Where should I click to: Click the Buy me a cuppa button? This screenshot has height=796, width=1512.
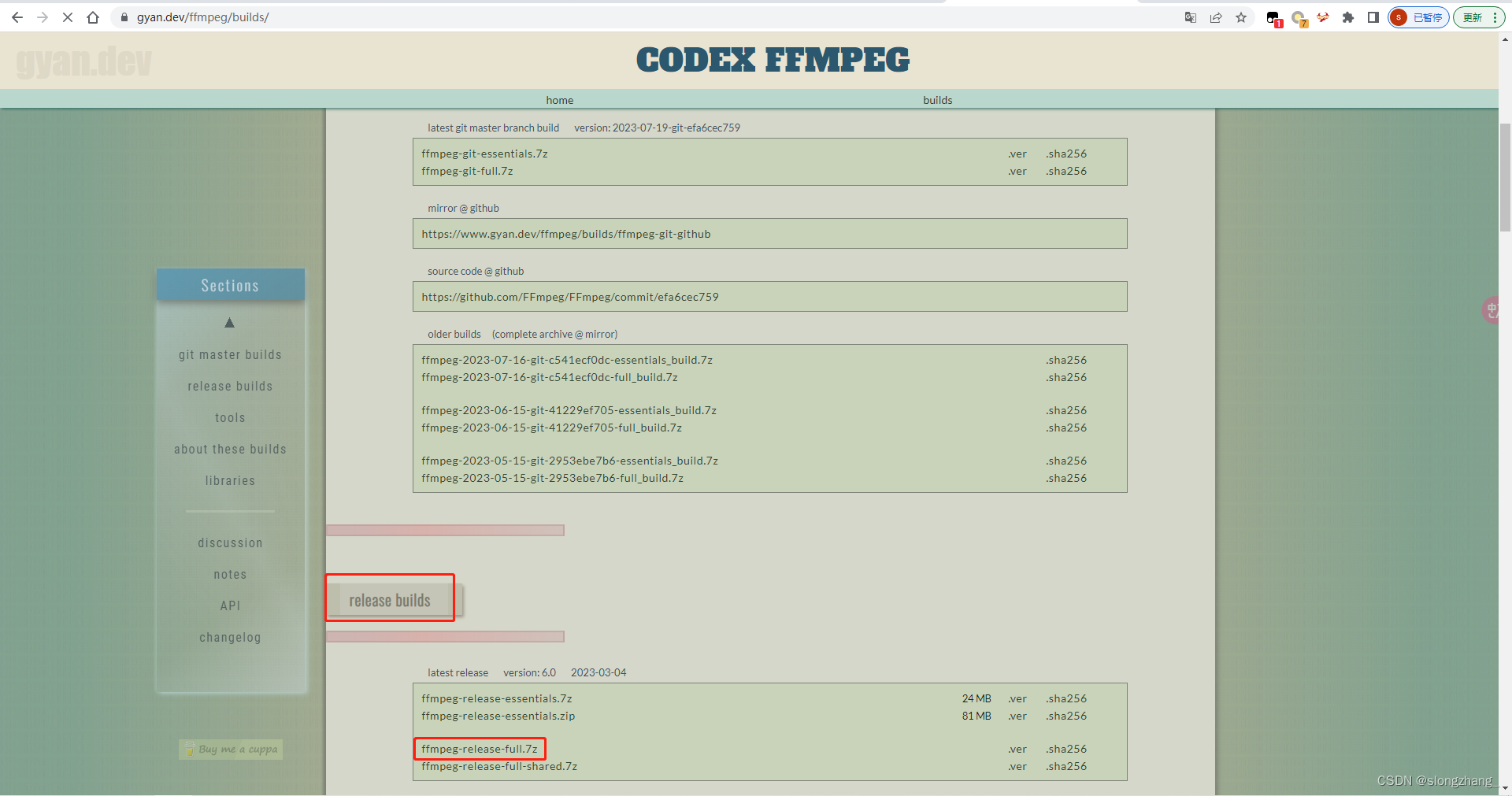coord(231,750)
